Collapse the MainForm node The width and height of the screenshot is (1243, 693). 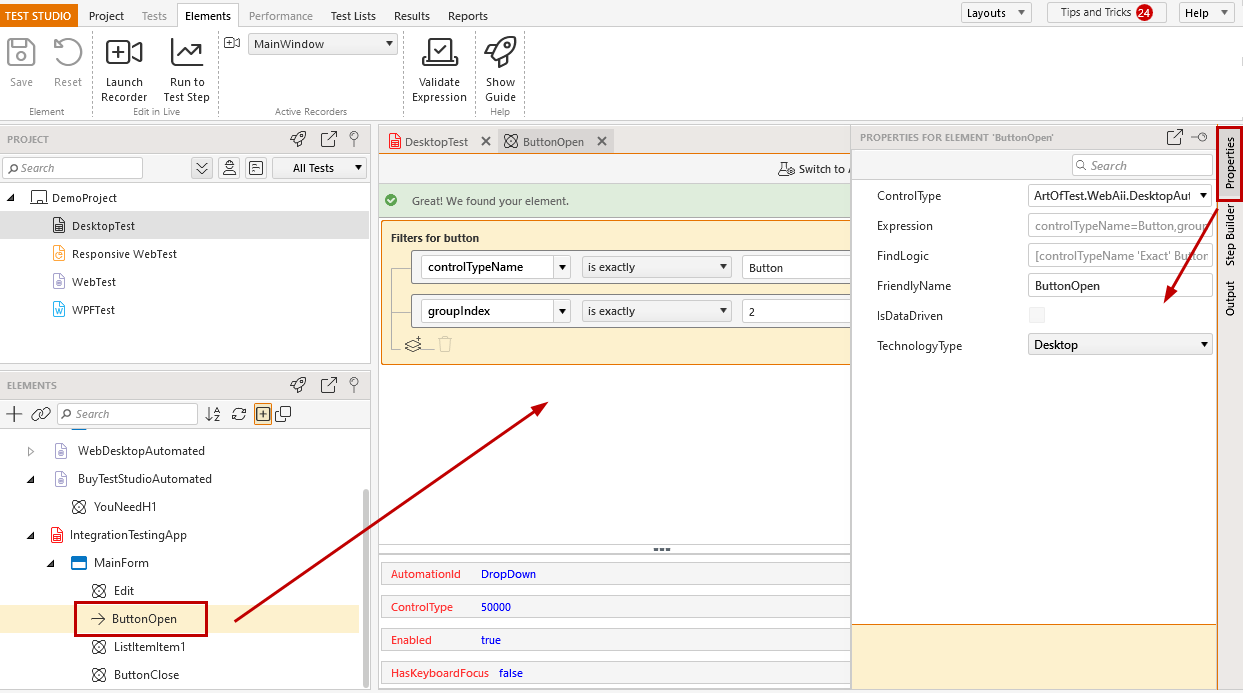[x=51, y=563]
